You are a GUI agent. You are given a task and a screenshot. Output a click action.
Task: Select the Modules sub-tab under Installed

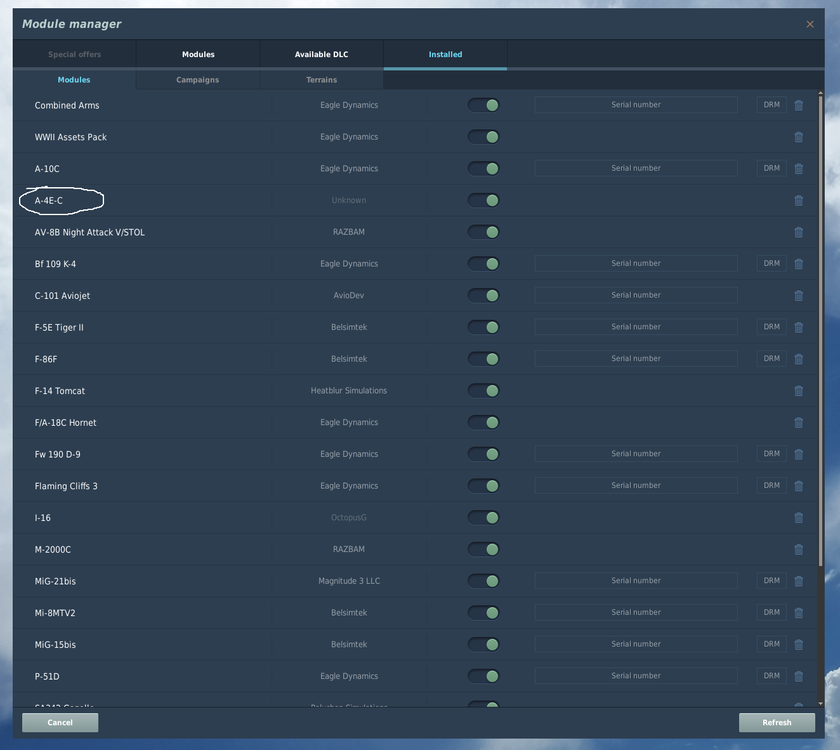pos(74,80)
